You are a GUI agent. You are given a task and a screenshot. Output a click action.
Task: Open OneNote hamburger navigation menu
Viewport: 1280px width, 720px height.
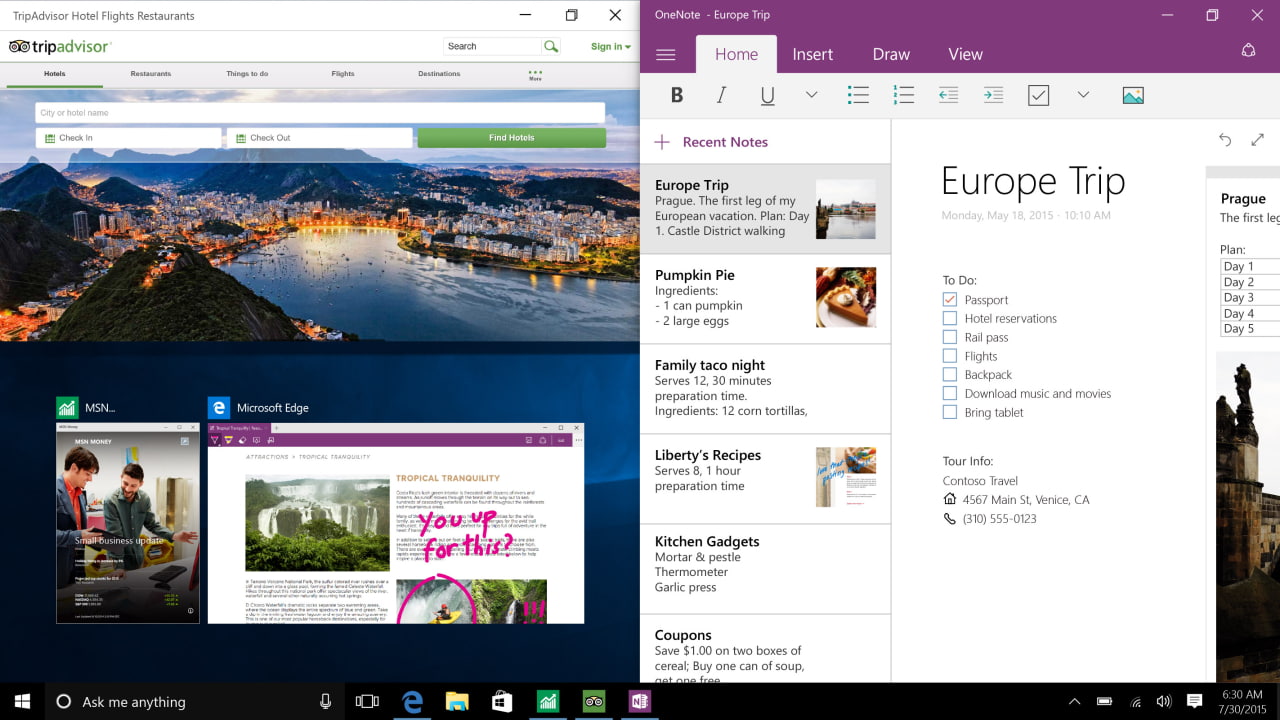point(665,55)
